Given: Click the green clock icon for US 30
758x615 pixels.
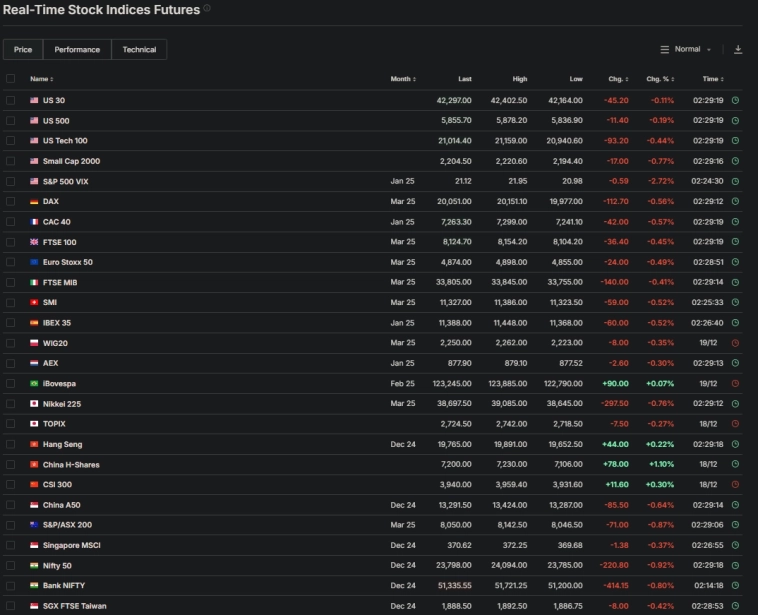Looking at the screenshot, I should pyautogui.click(x=735, y=100).
